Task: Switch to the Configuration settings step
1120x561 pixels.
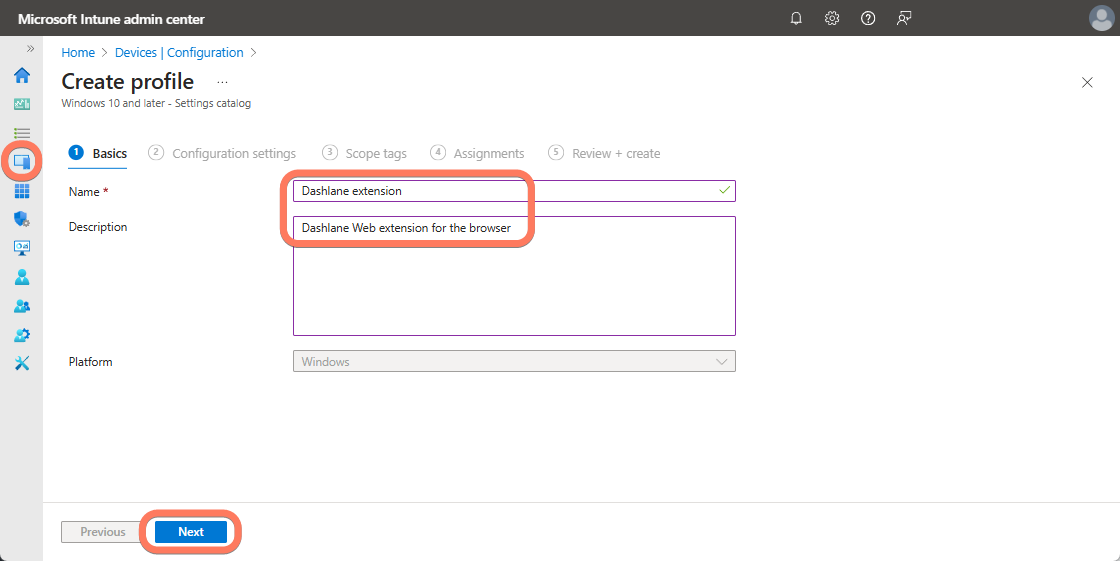Action: pyautogui.click(x=233, y=153)
